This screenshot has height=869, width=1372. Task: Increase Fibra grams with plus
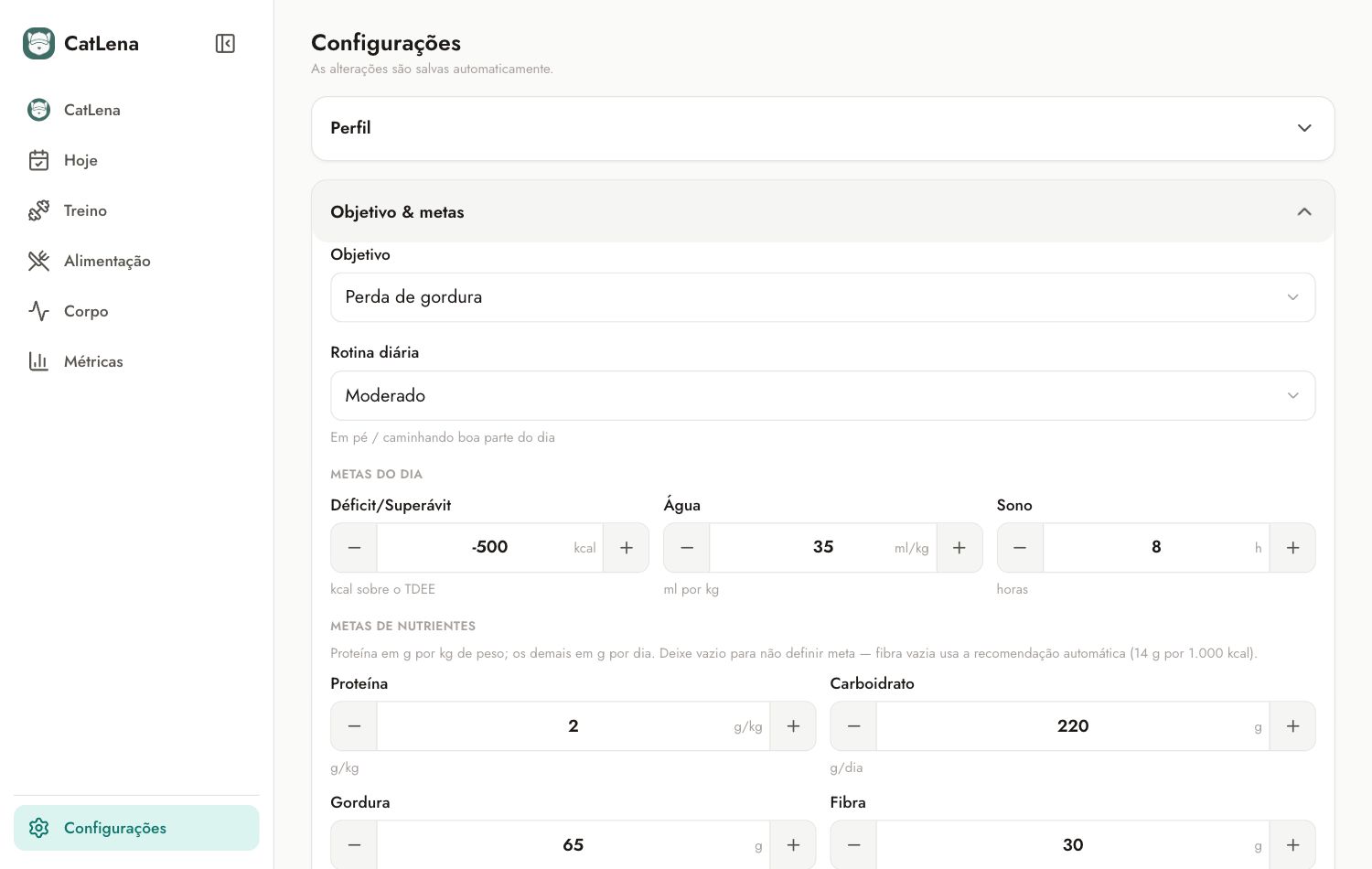coord(1292,845)
